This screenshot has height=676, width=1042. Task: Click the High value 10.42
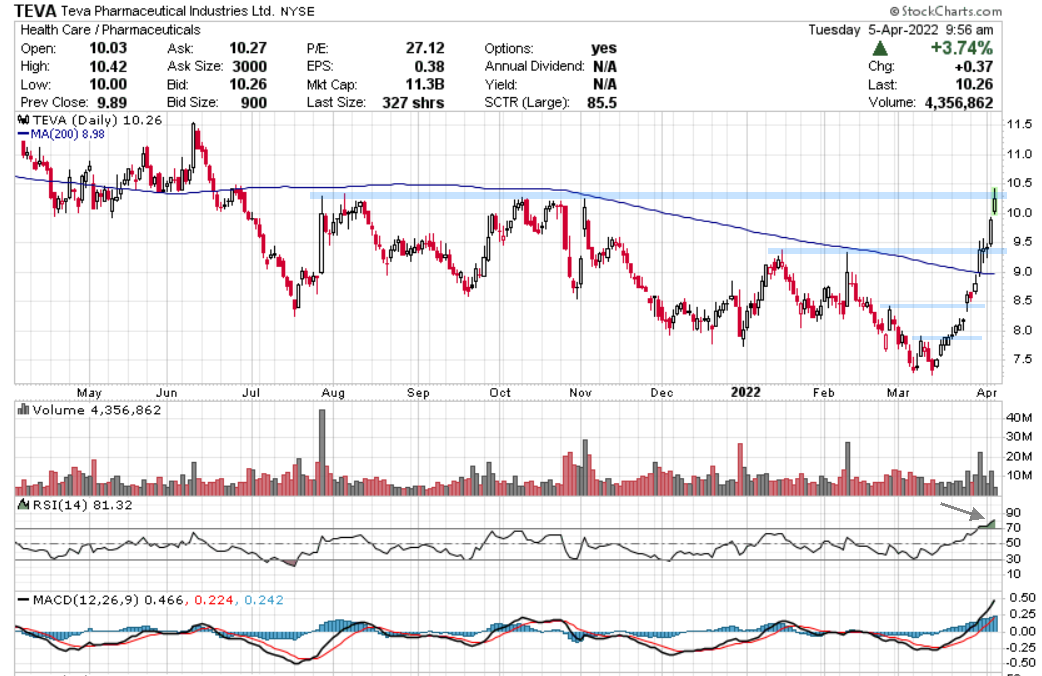(108, 66)
